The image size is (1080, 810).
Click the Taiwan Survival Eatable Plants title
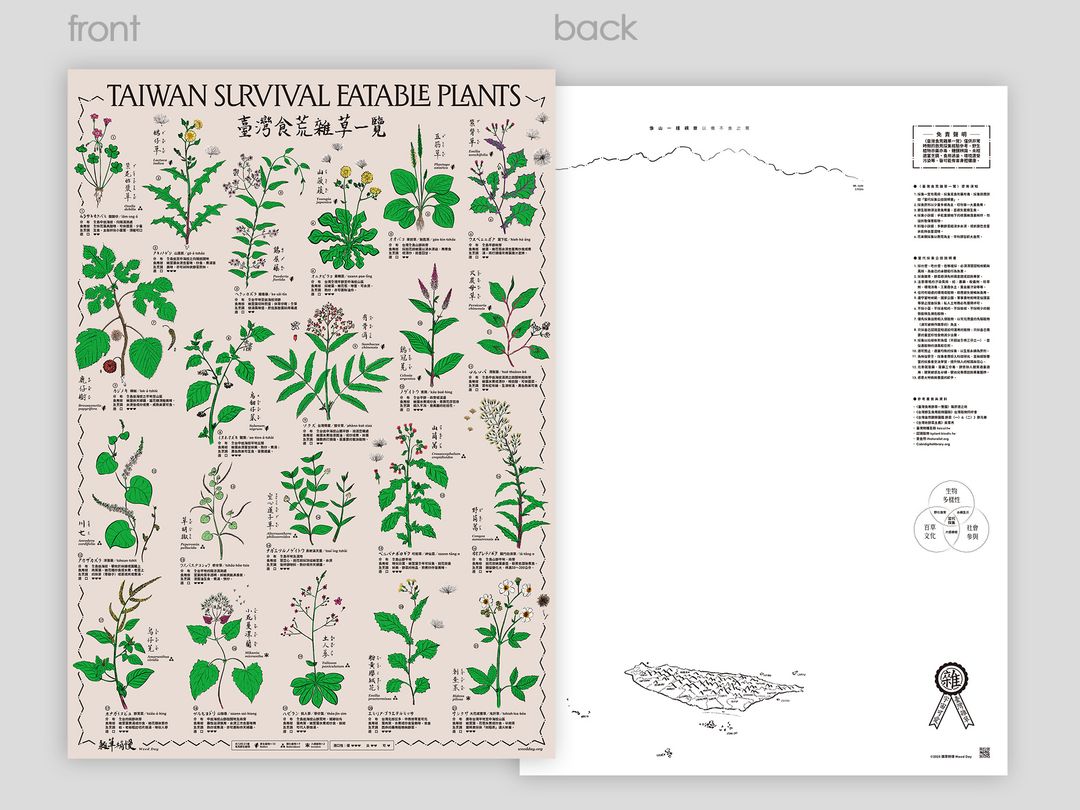click(313, 95)
